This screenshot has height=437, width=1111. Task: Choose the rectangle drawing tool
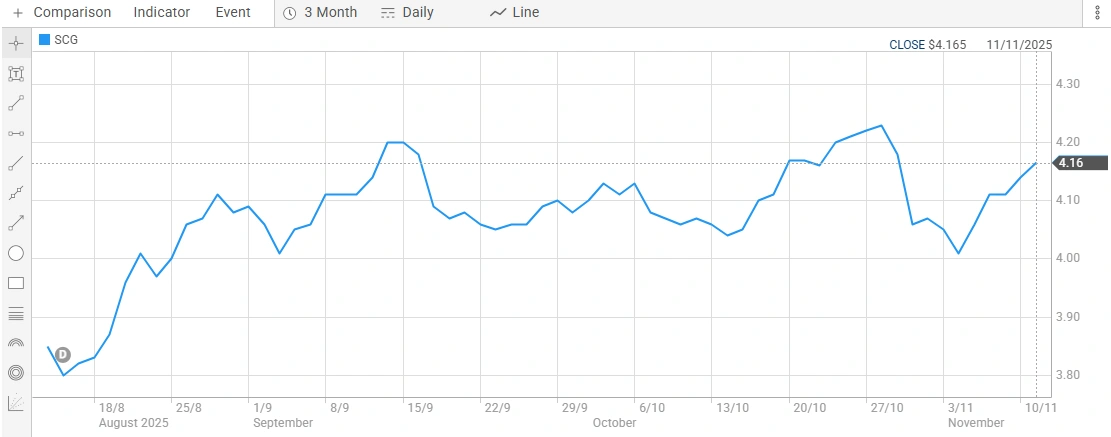pos(16,283)
